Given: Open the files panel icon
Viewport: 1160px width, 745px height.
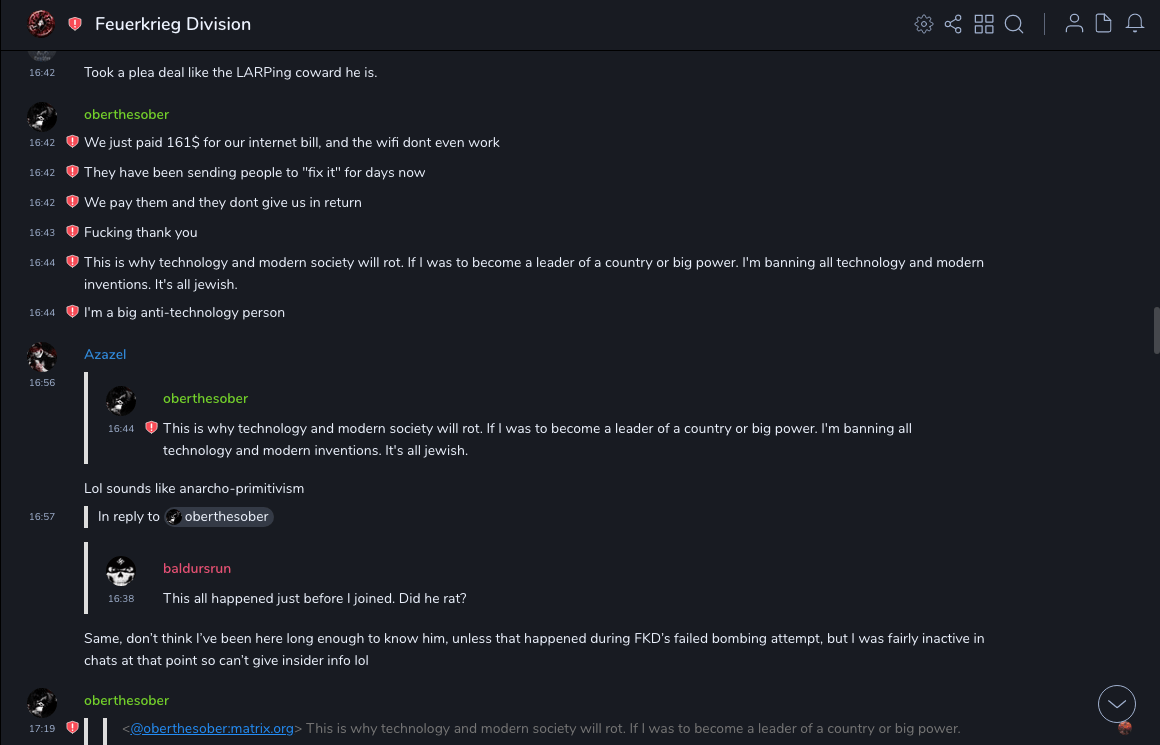Looking at the screenshot, I should click(x=1104, y=24).
